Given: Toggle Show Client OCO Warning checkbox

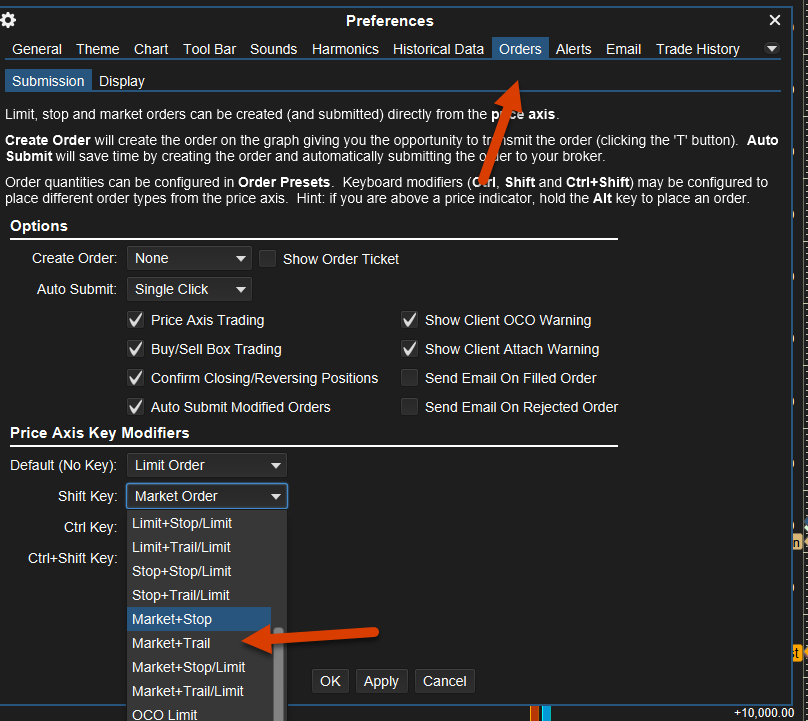Looking at the screenshot, I should point(409,320).
